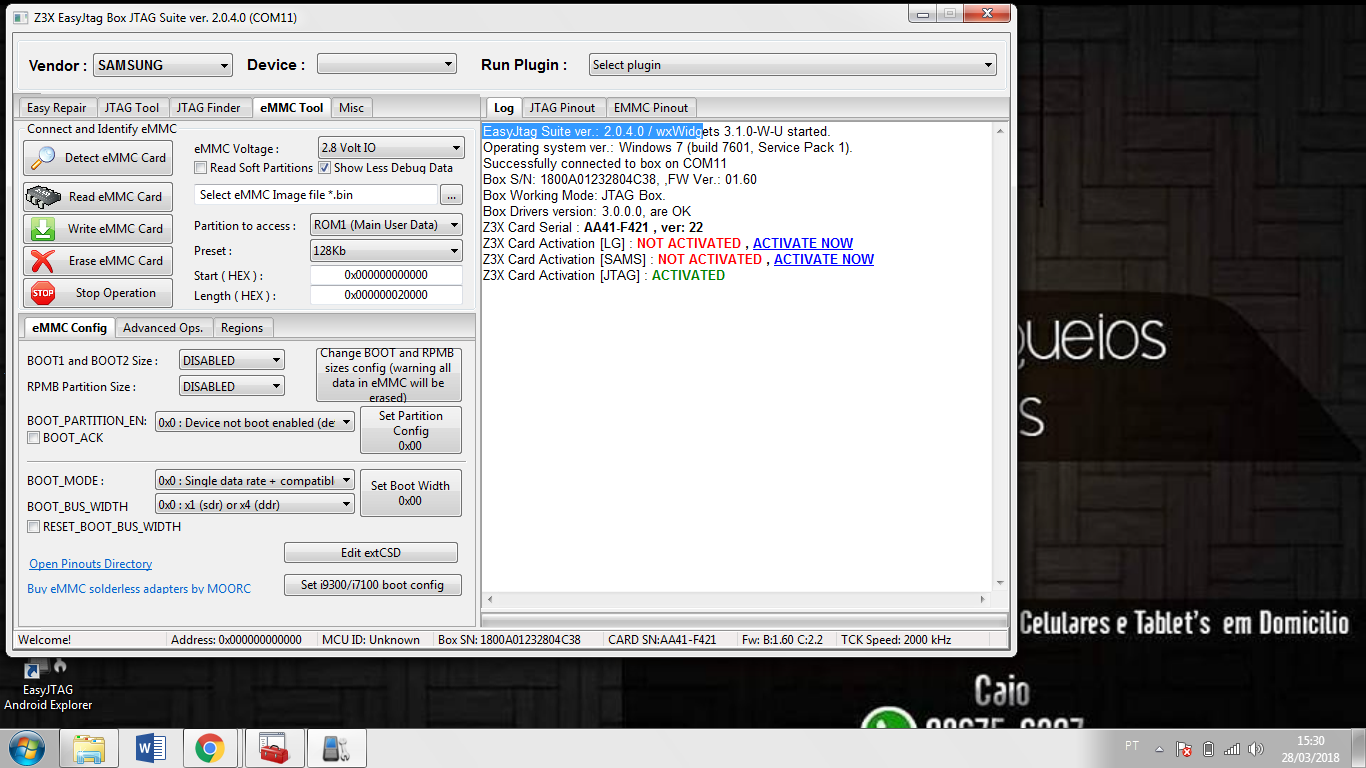
Task: Click Set i9300/i7100 boot config button
Action: pyautogui.click(x=372, y=585)
